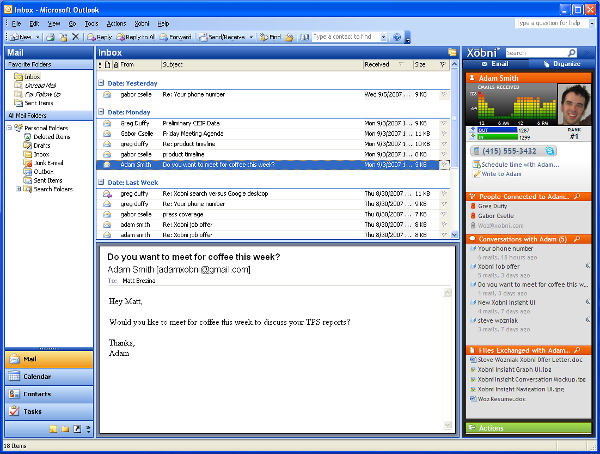The image size is (600, 454).
Task: Open the Send/Receive dropdown arrow
Action: (x=251, y=37)
